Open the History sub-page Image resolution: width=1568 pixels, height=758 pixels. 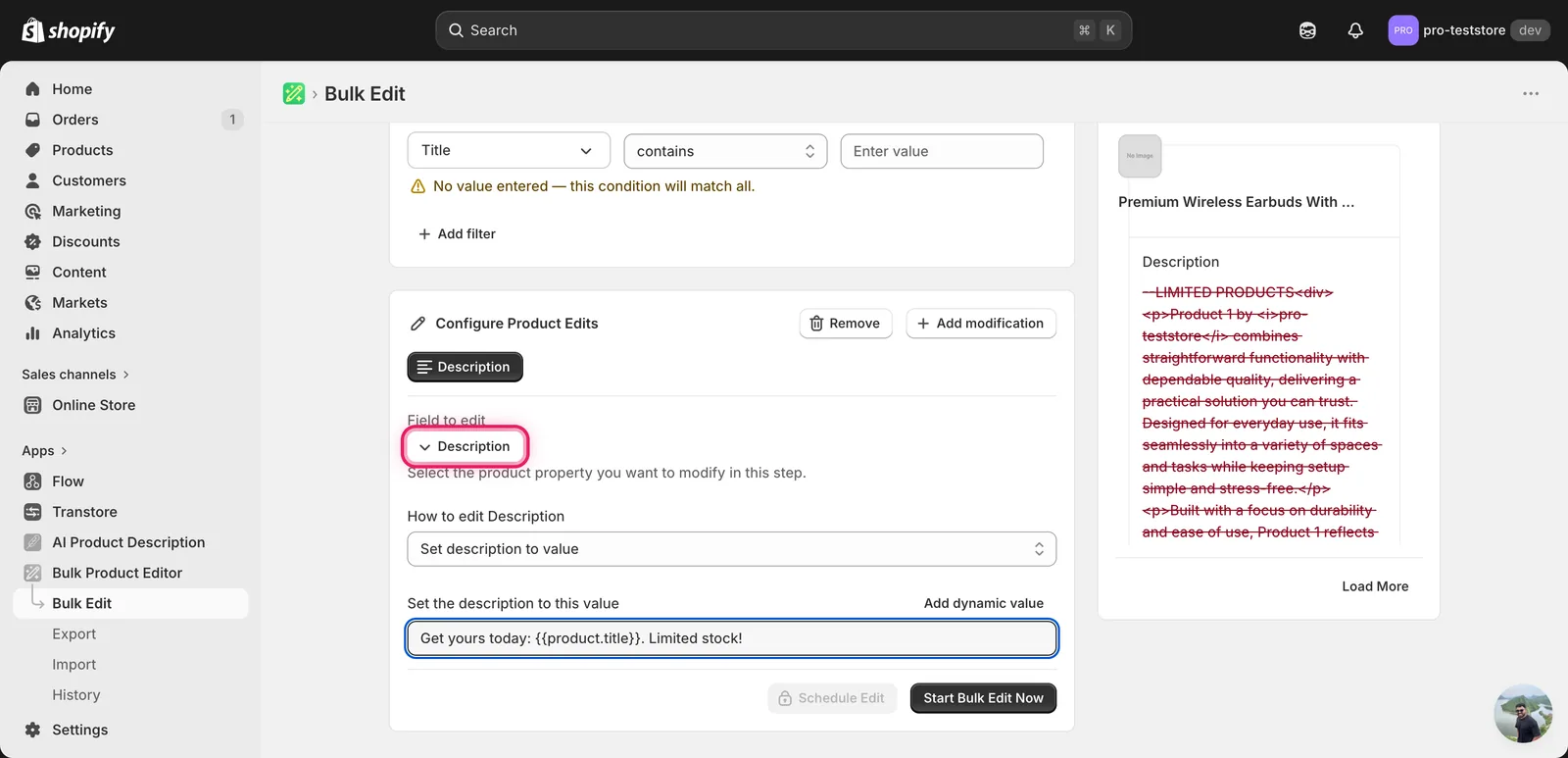coord(75,694)
